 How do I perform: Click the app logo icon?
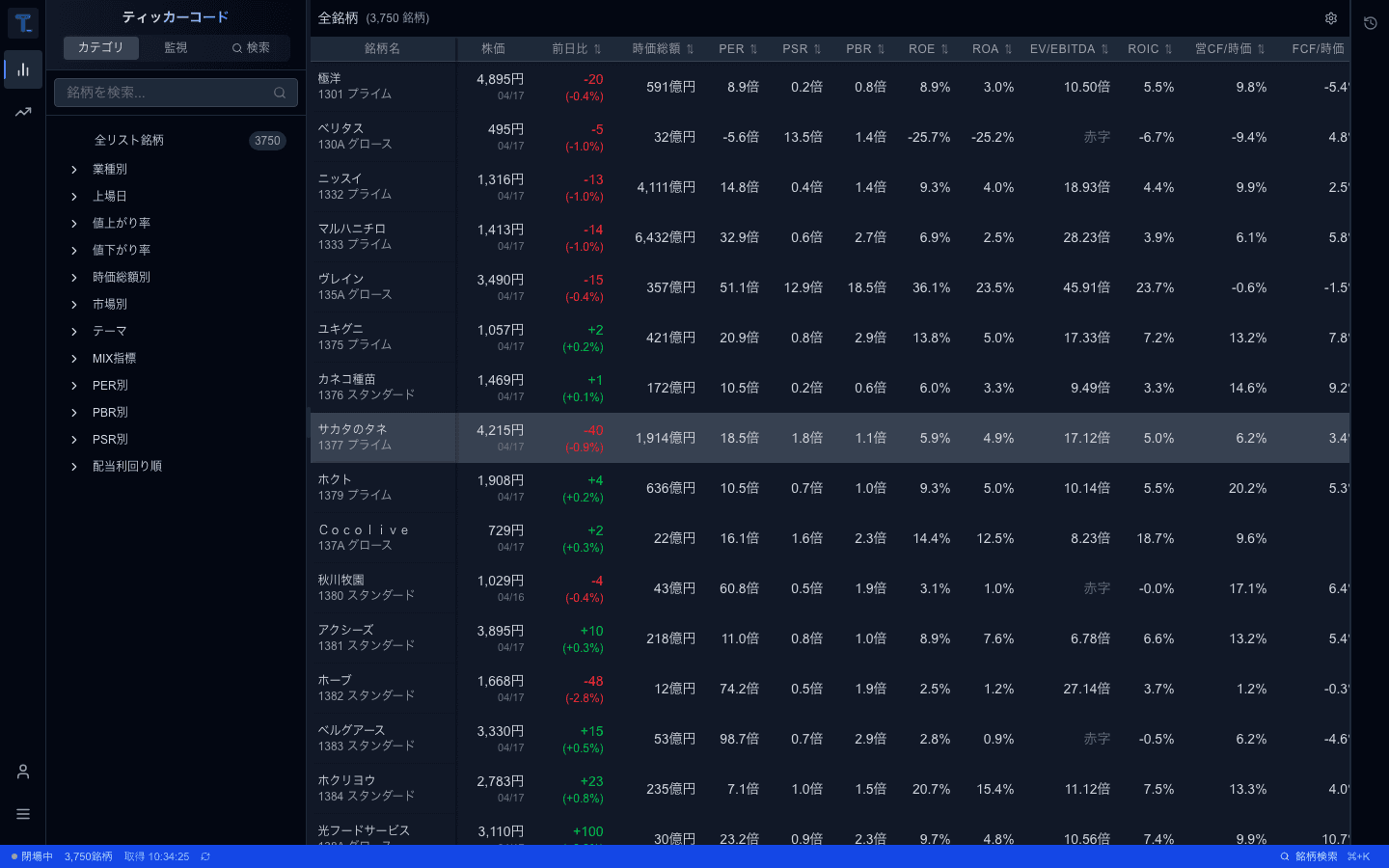click(22, 22)
